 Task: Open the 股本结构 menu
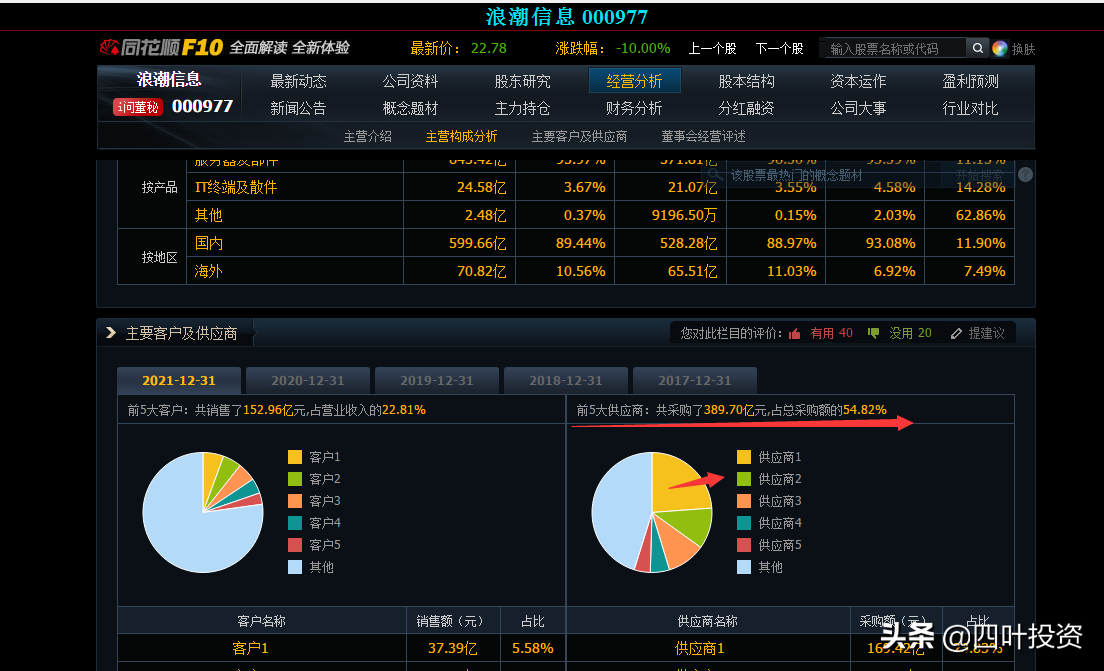point(746,82)
